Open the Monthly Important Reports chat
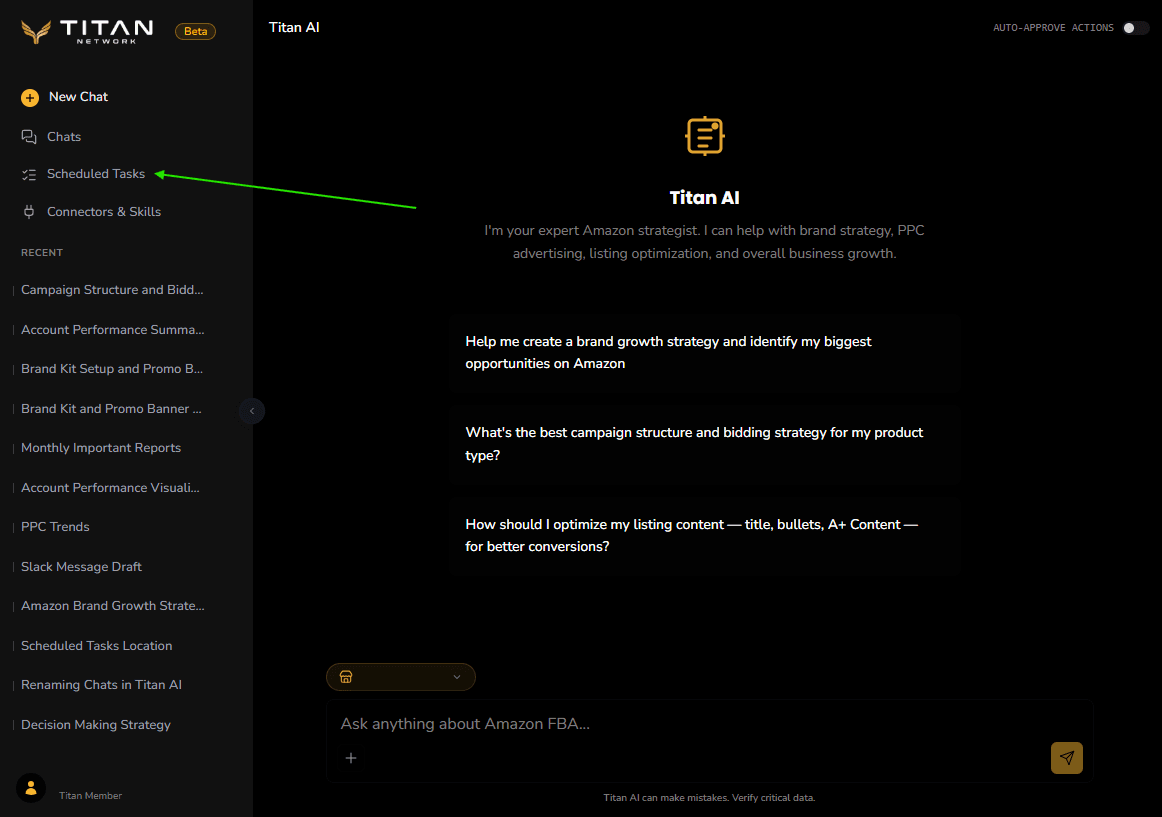Viewport: 1162px width, 817px height. coord(101,448)
